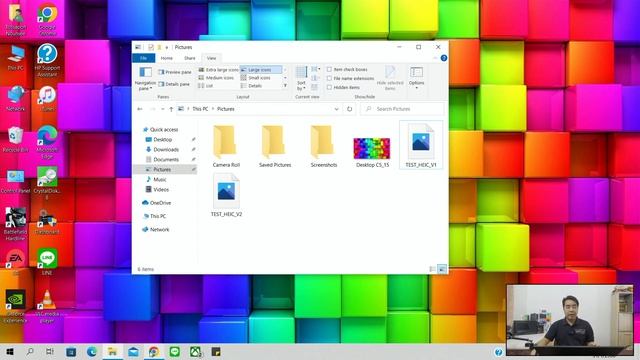Select the Saved Pictures folder

tap(275, 146)
